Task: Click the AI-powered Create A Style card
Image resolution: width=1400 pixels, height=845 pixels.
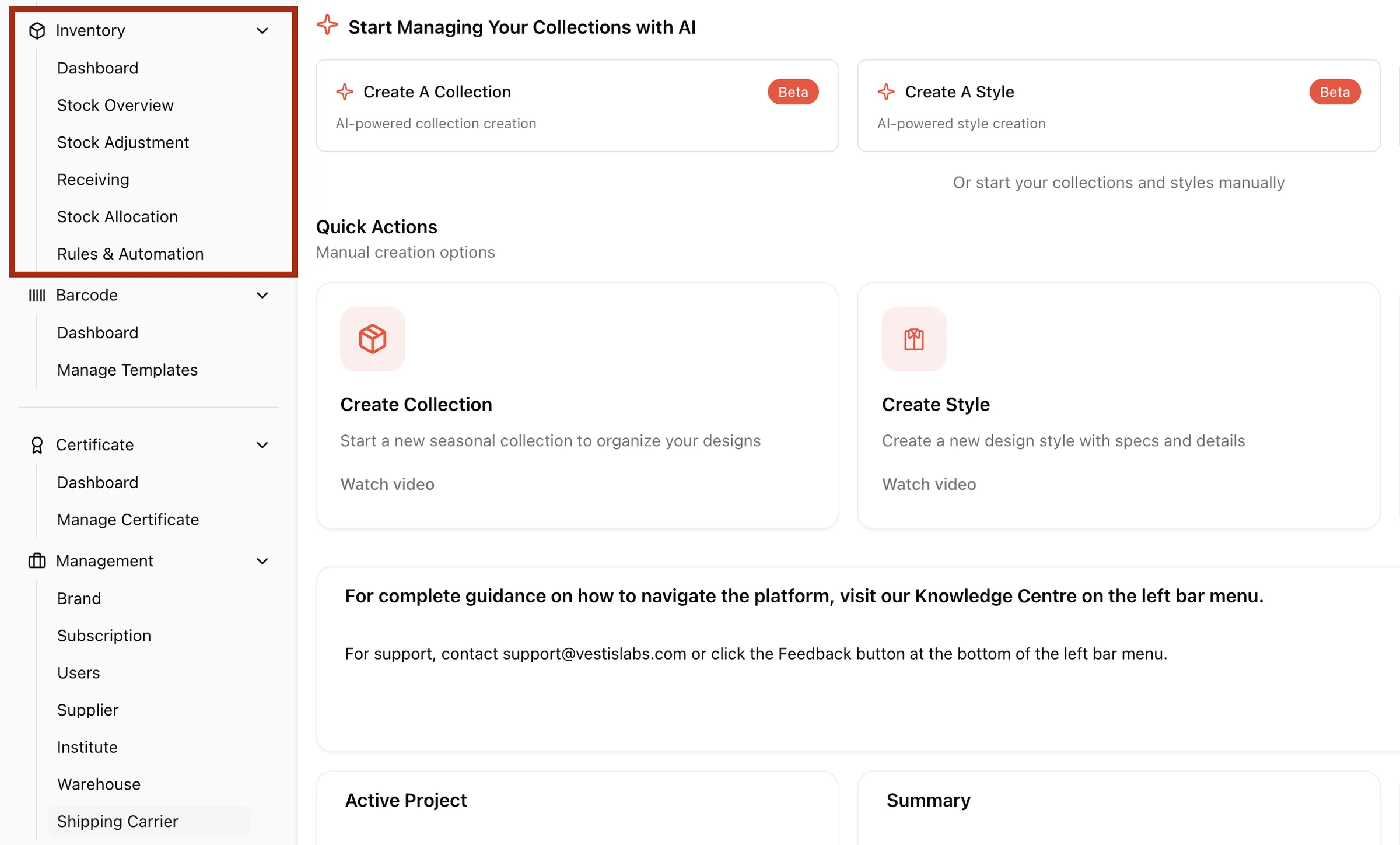Action: pos(1118,106)
